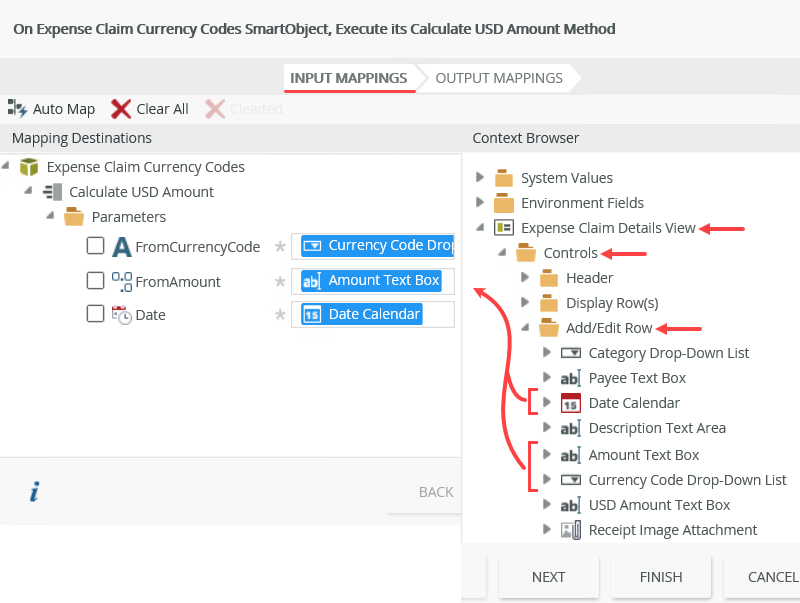Image resolution: width=800 pixels, height=603 pixels.
Task: Open the Parameters folder icon
Action: pos(74,216)
